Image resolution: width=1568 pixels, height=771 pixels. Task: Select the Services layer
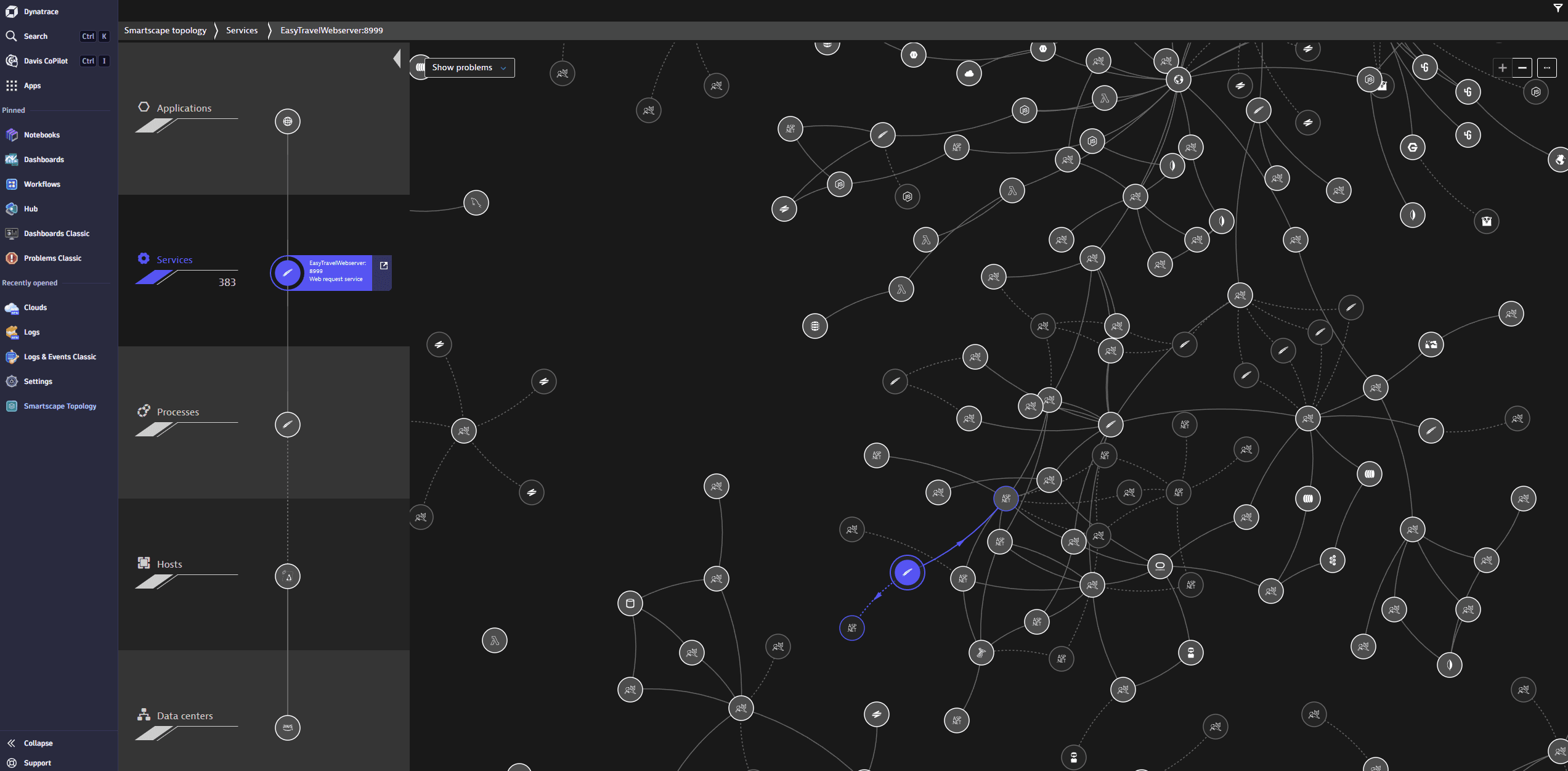[174, 259]
